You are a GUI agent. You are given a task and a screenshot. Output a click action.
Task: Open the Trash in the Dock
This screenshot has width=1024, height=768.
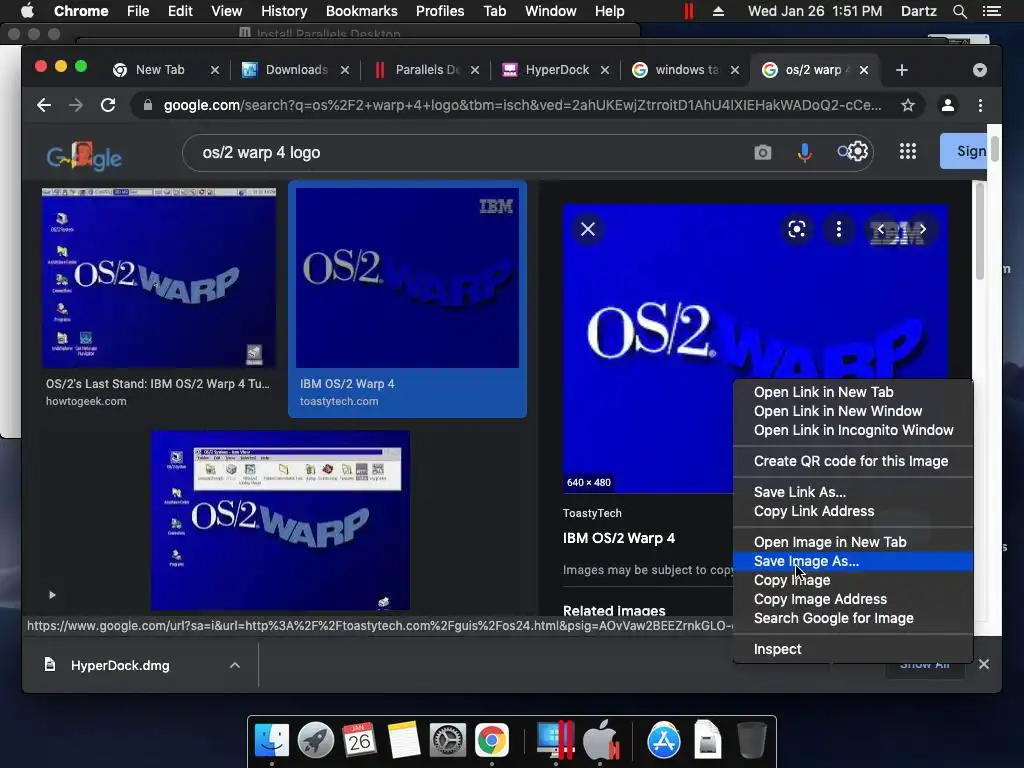(752, 740)
